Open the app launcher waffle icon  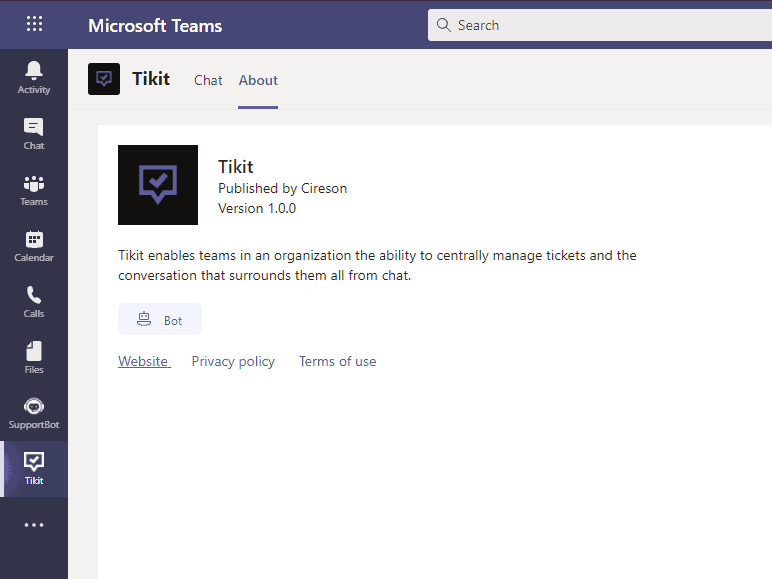tap(34, 24)
